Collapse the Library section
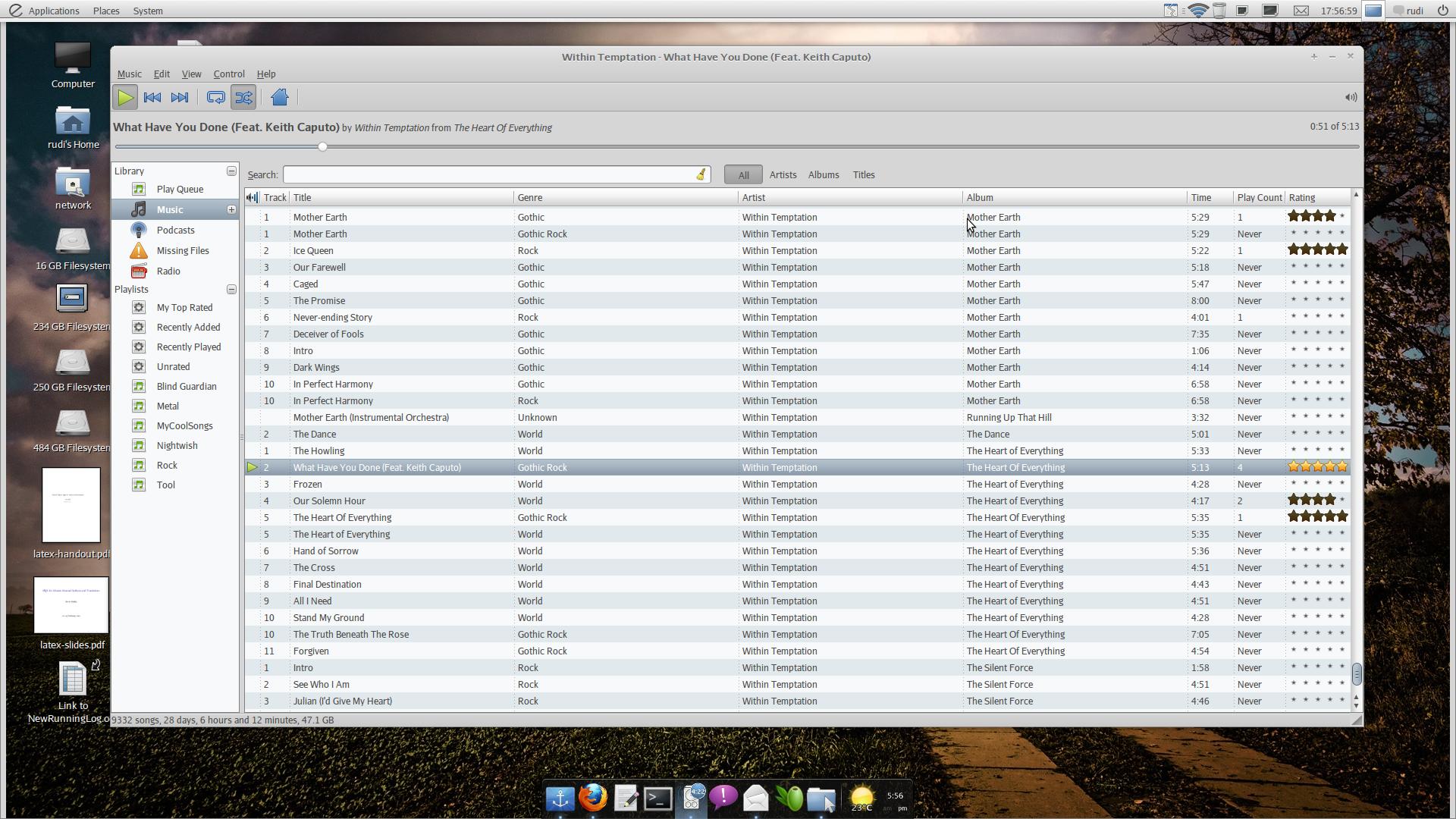The image size is (1456, 819). pos(231,171)
